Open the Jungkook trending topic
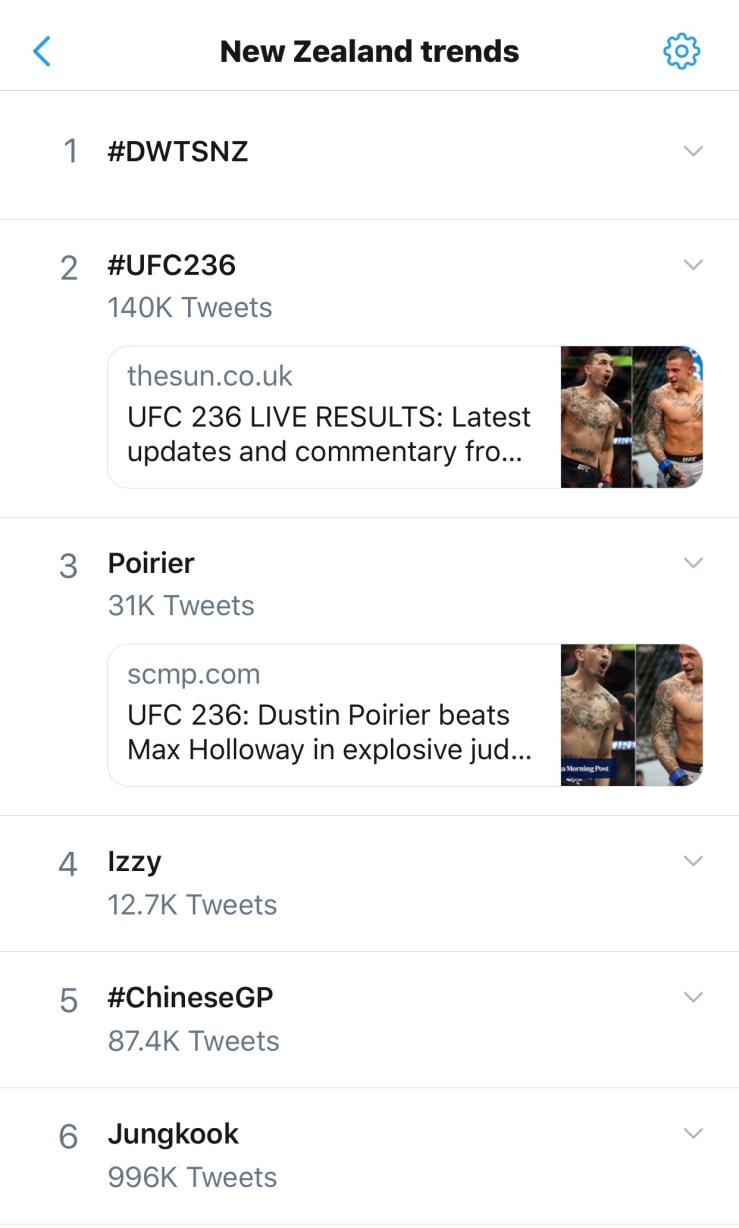 [x=173, y=1134]
